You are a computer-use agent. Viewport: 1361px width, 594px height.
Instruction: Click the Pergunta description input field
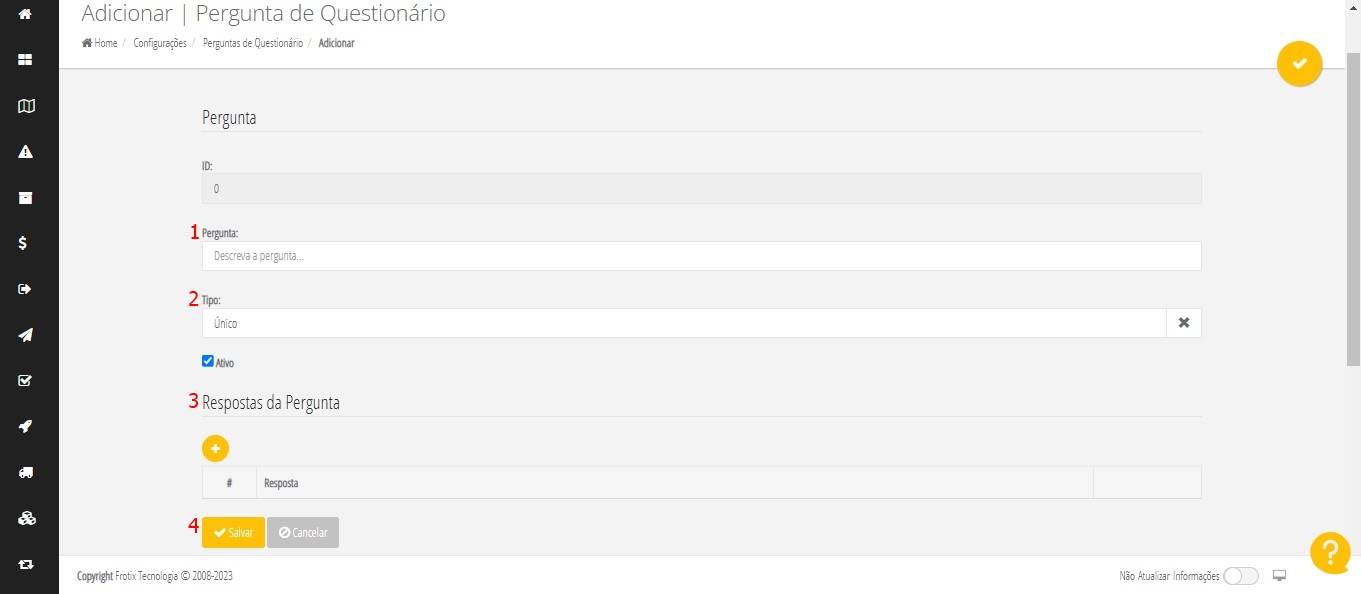pos(700,256)
